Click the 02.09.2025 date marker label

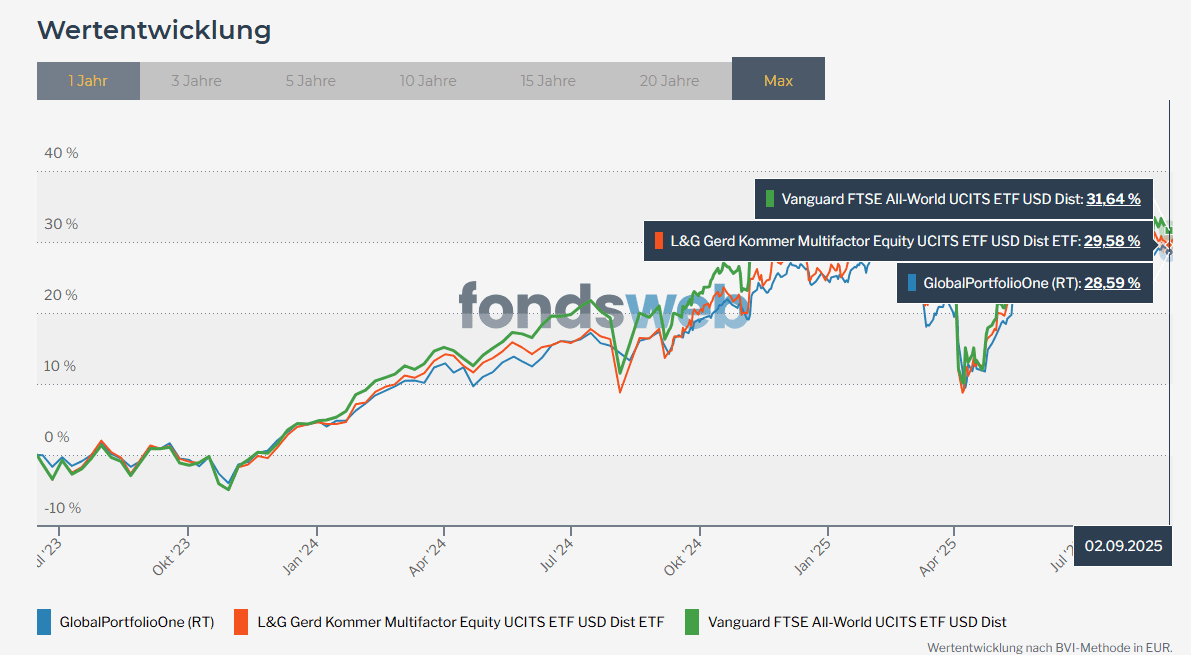[x=1123, y=546]
